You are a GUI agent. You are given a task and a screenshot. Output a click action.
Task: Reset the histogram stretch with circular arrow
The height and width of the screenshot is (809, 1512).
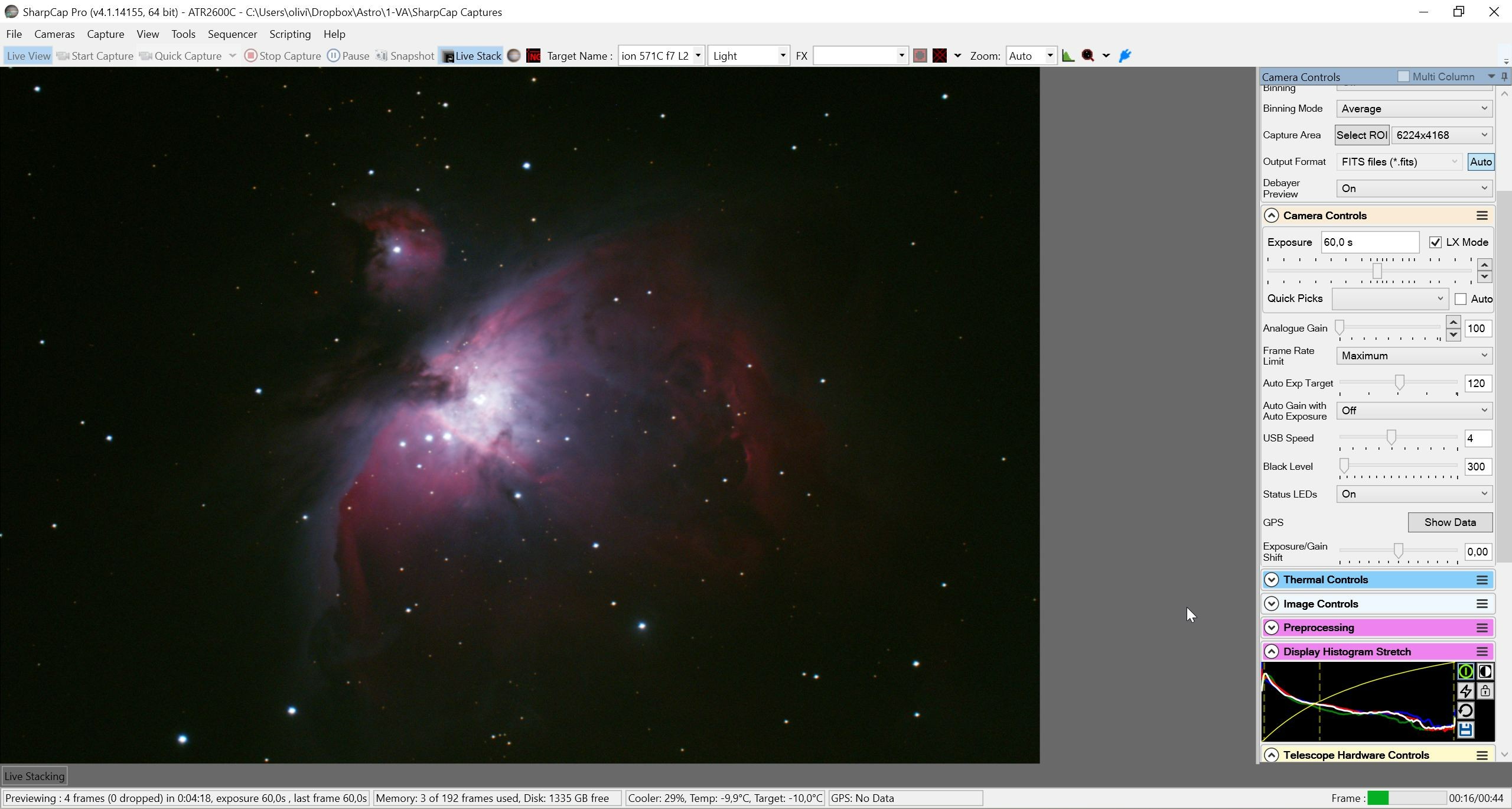1465,710
